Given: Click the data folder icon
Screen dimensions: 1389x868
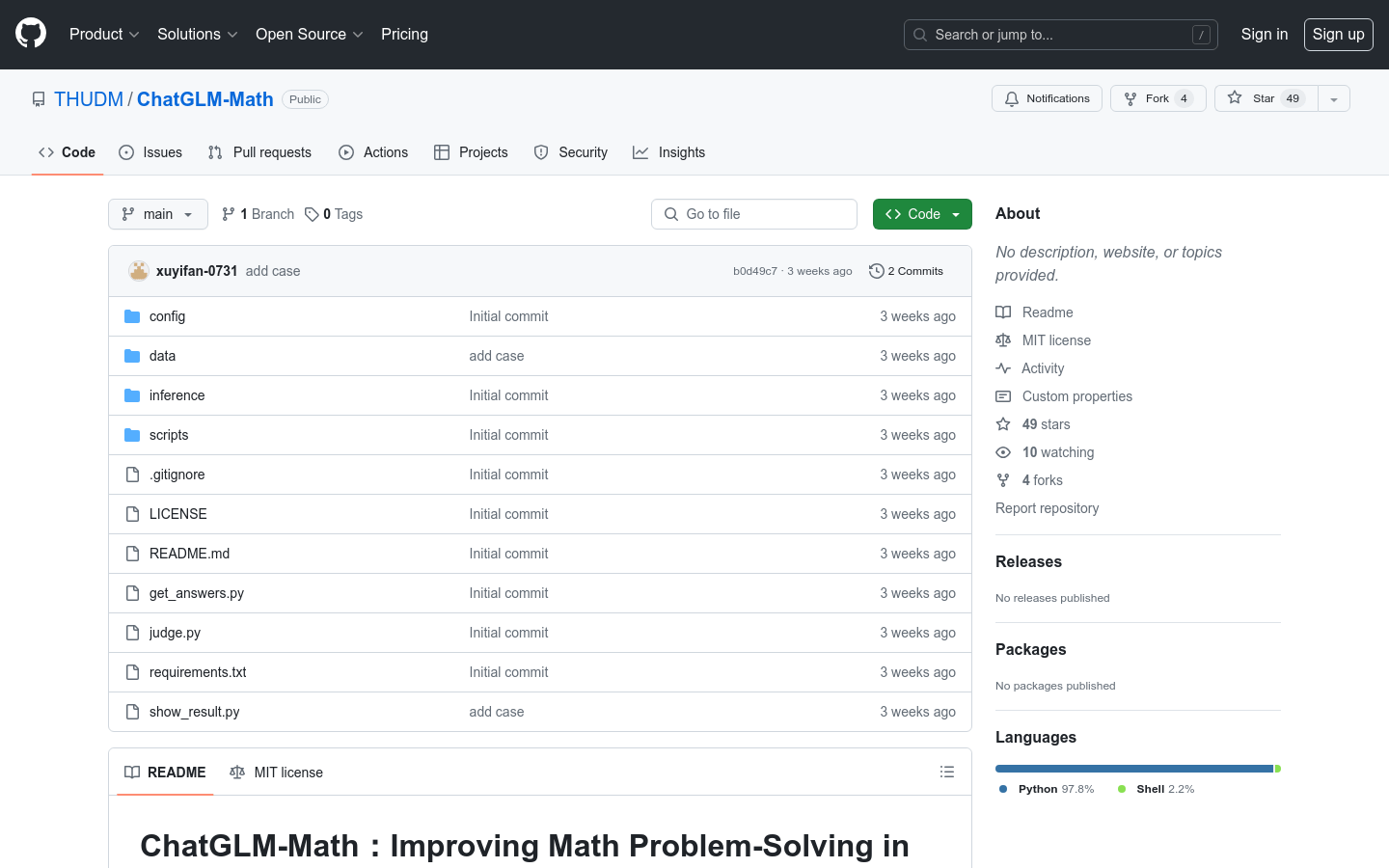Looking at the screenshot, I should [x=132, y=356].
